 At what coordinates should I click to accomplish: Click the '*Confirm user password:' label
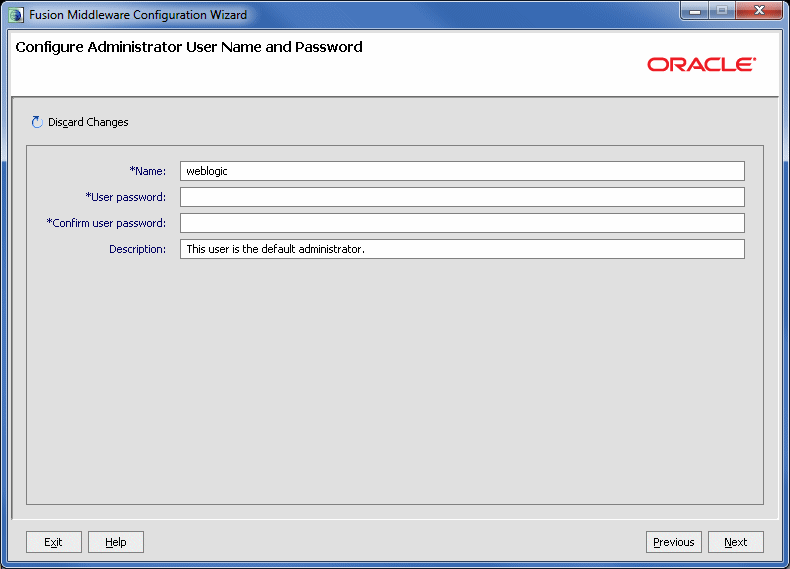point(106,223)
